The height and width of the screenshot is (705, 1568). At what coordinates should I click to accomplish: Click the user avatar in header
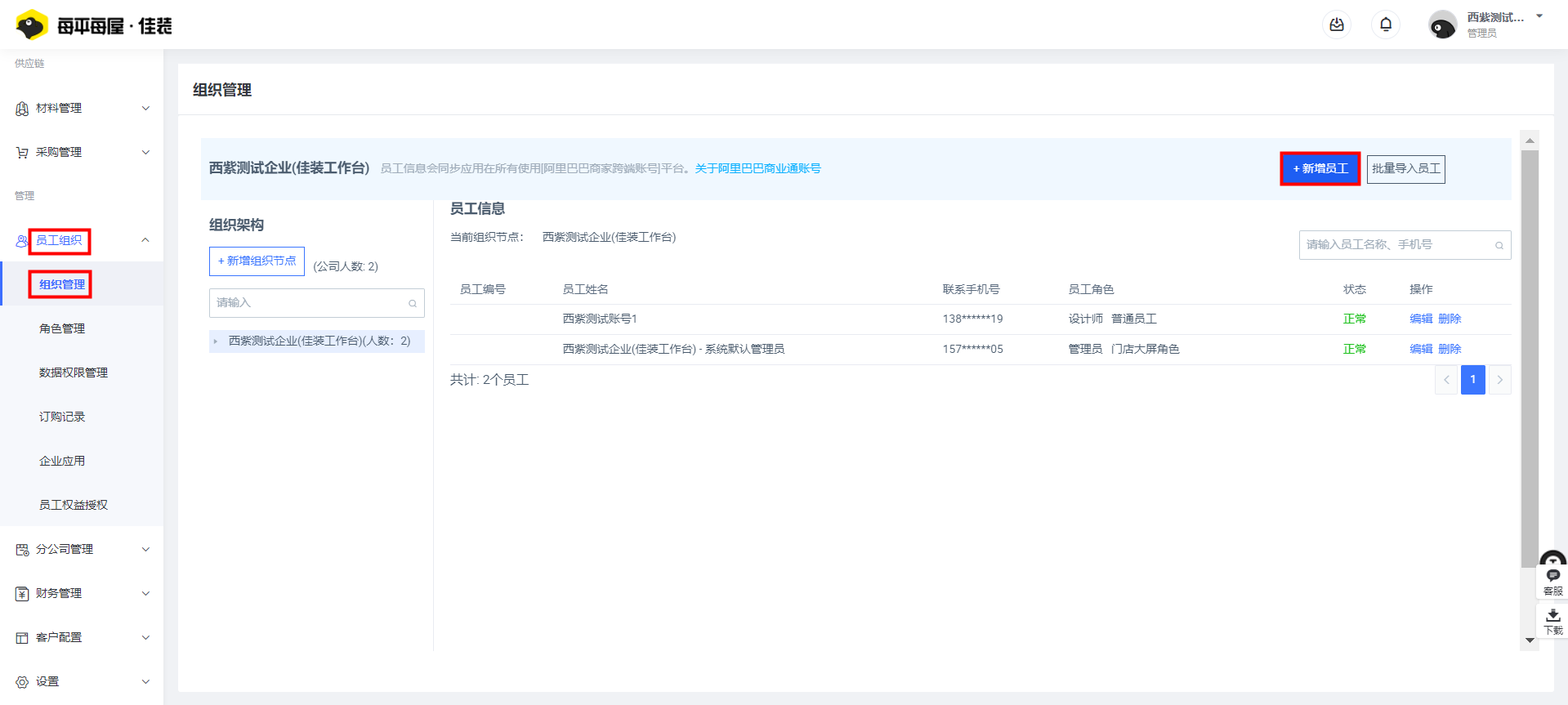[1442, 25]
